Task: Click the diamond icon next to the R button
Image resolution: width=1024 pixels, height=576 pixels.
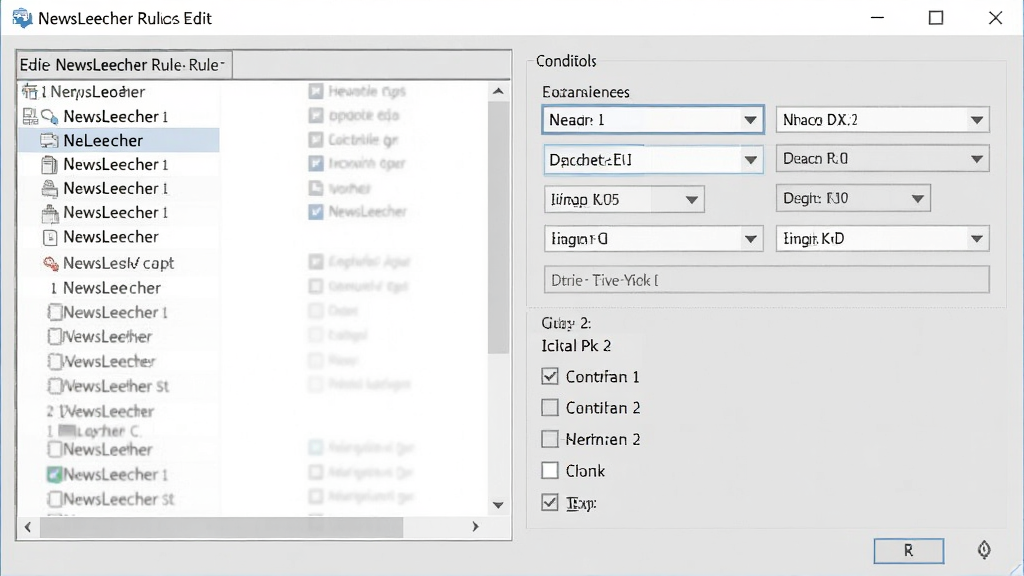Action: coord(984,550)
